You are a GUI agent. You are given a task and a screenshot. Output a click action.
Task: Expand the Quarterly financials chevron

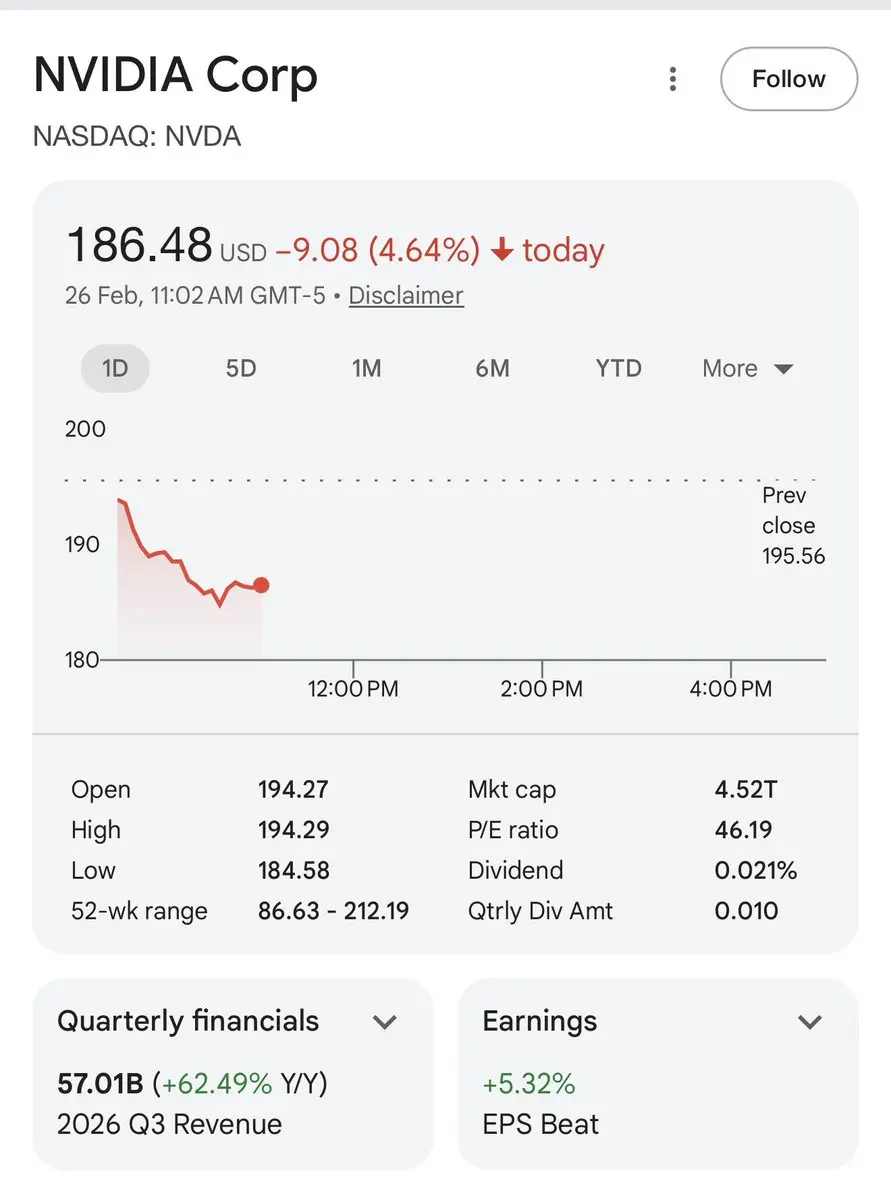point(385,1022)
